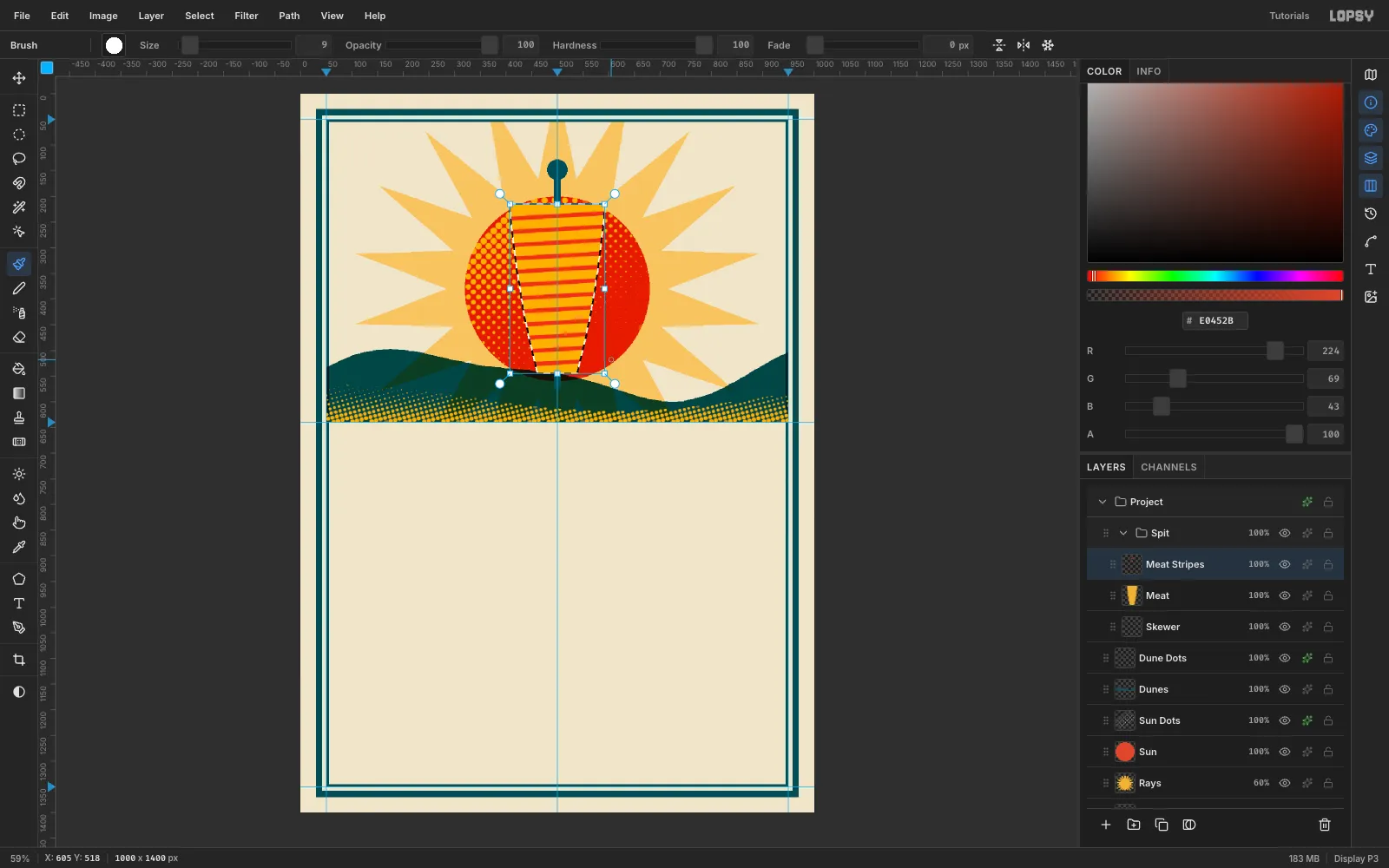Create a new layer group folder

tap(1134, 825)
